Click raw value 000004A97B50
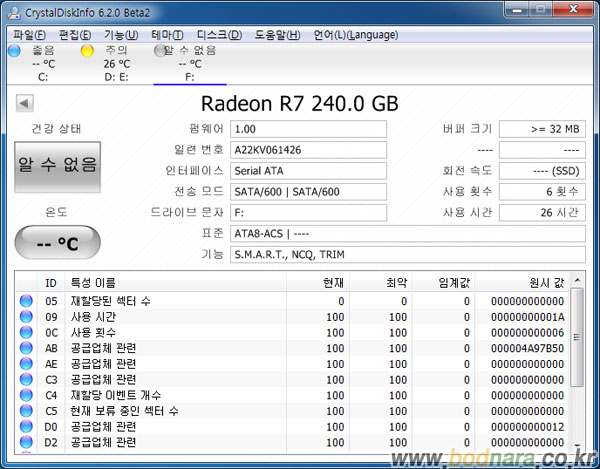The height and width of the screenshot is (469, 600). pyautogui.click(x=527, y=348)
